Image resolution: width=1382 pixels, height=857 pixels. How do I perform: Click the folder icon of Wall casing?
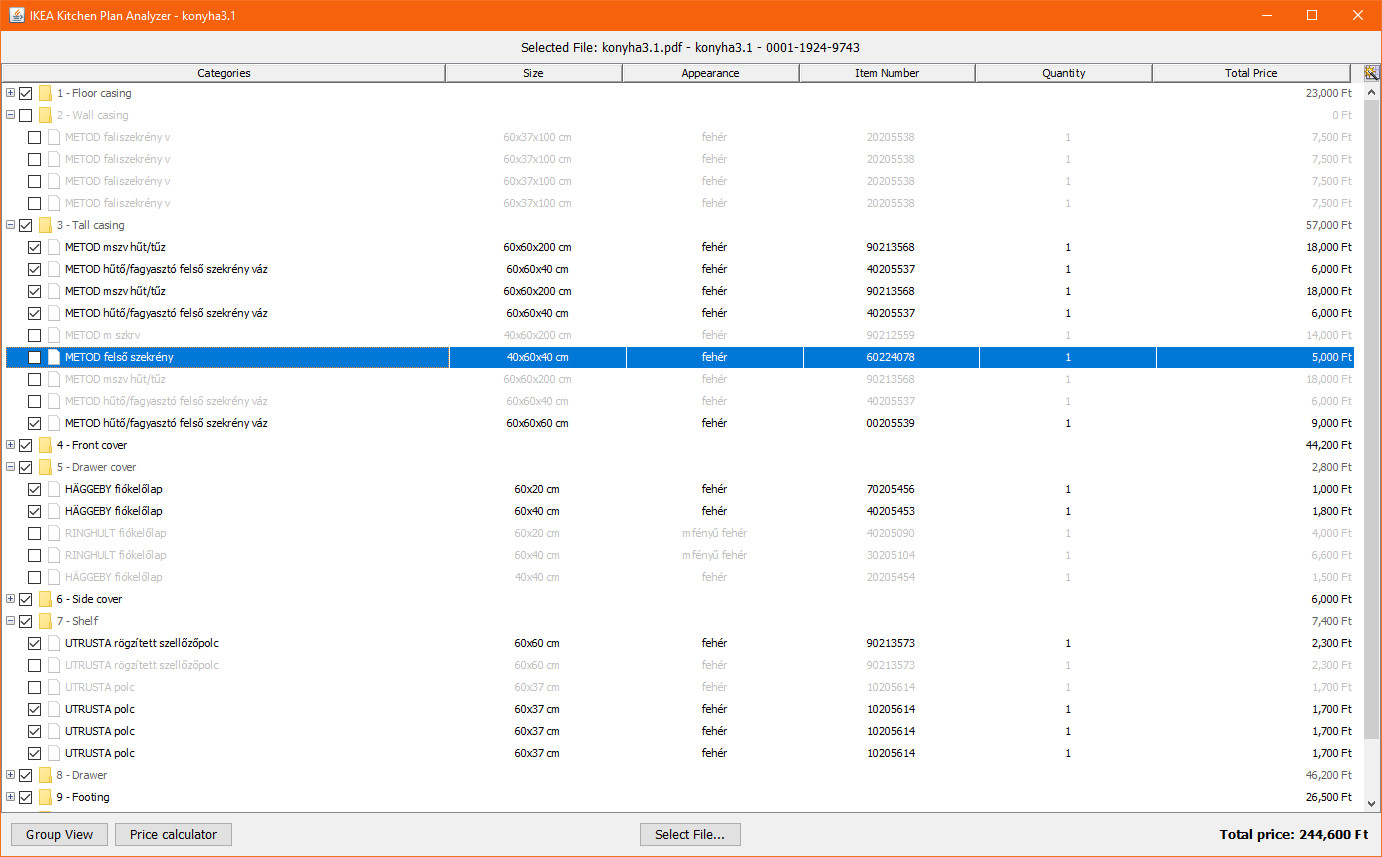pos(45,115)
